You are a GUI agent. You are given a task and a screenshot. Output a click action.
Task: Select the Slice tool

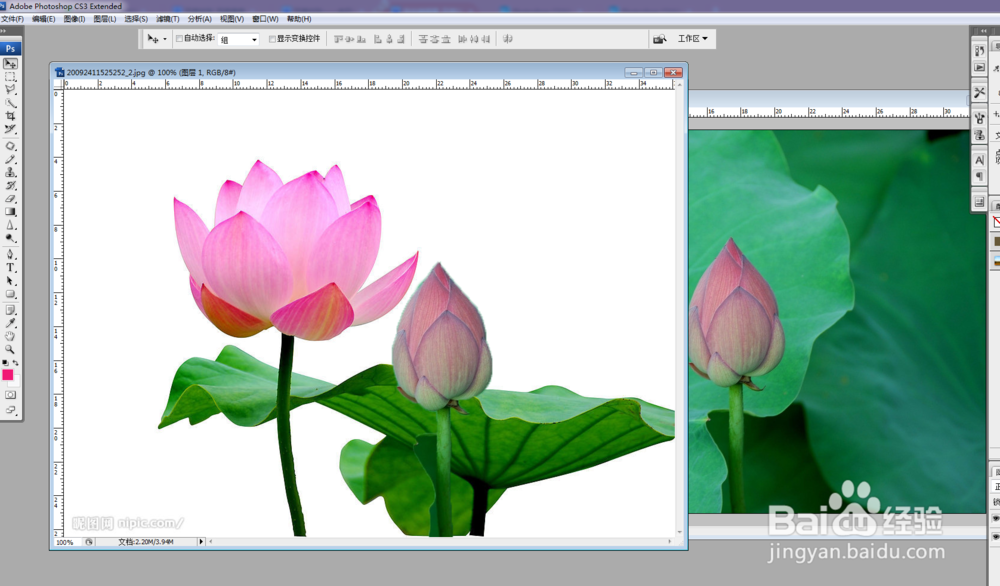coord(10,129)
